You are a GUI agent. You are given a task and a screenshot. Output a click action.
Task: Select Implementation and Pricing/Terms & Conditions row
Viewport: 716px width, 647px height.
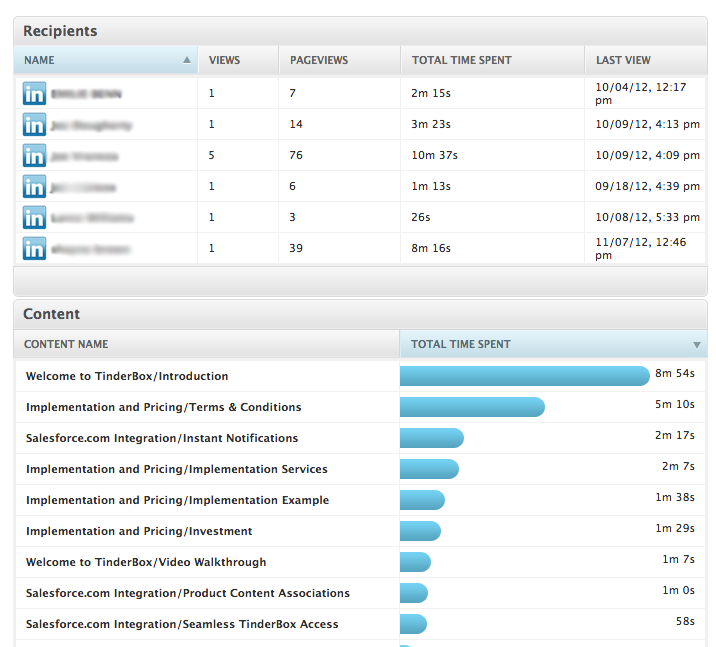[x=163, y=407]
